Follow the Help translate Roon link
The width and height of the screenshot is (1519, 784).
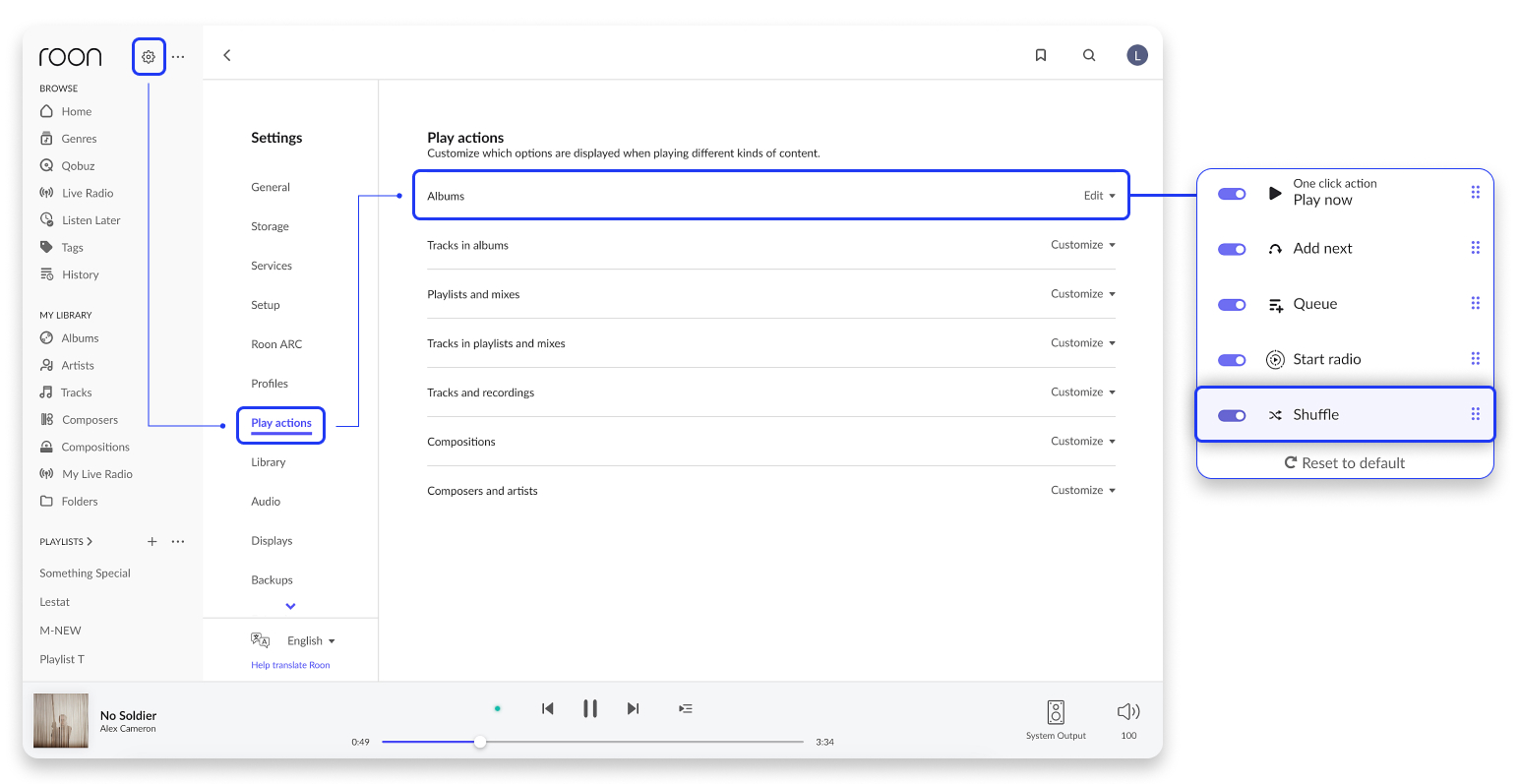(290, 666)
